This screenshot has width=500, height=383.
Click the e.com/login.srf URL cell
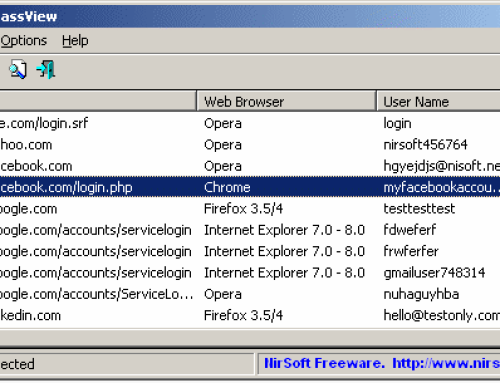(44, 123)
